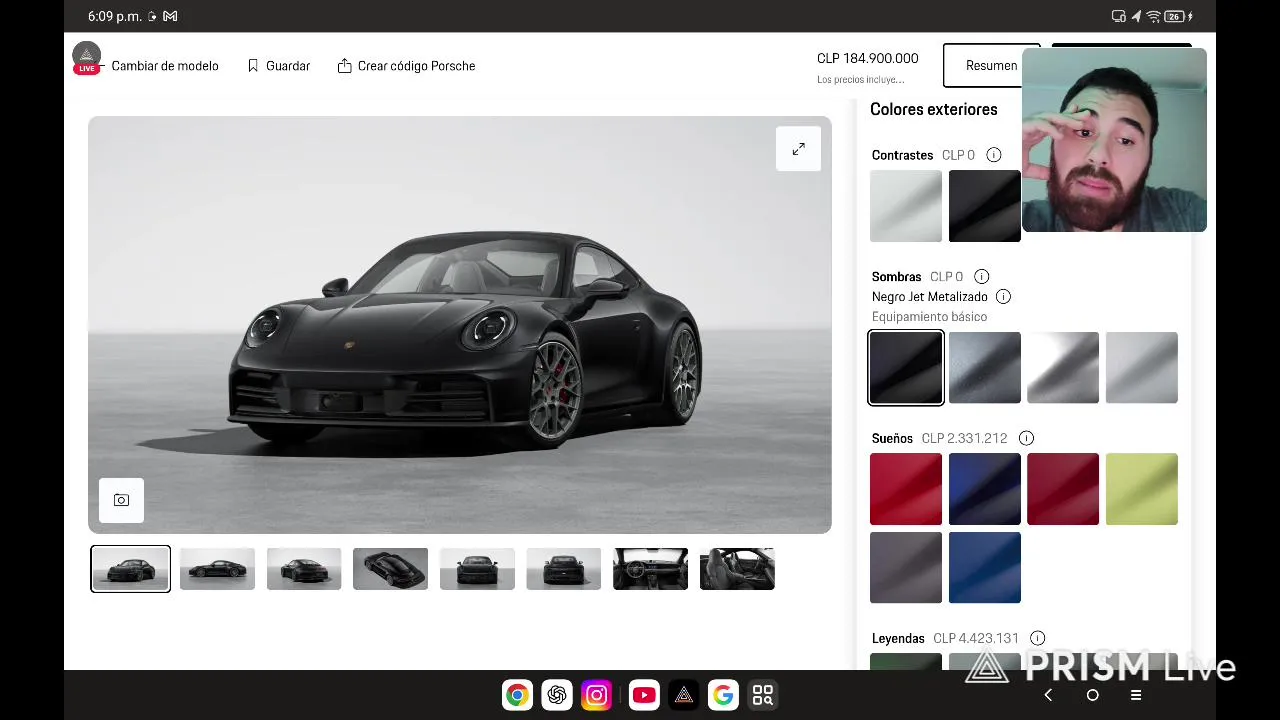This screenshot has height=720, width=1280.
Task: Open fullscreen view of the car image
Action: tap(798, 149)
